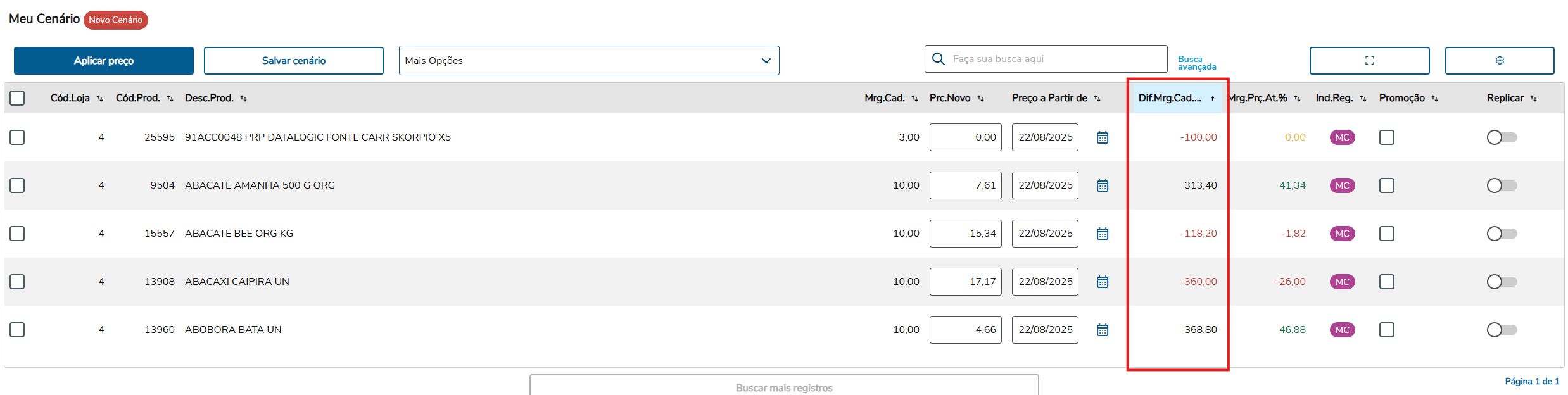Open the Busca avançada link
Screen dimensions: 1568x395
[x=1196, y=63]
